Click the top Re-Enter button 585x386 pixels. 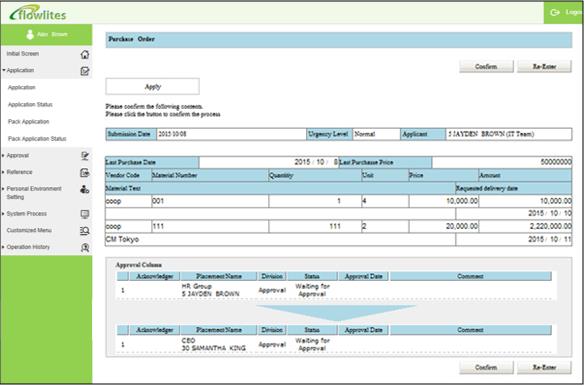[x=544, y=66]
